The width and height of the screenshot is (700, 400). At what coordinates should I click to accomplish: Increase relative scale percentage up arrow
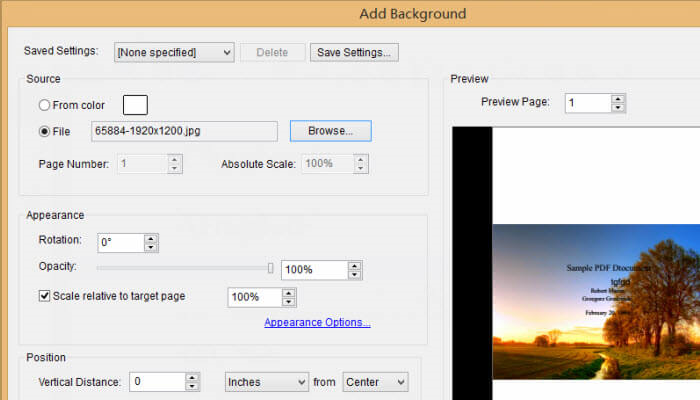point(289,292)
